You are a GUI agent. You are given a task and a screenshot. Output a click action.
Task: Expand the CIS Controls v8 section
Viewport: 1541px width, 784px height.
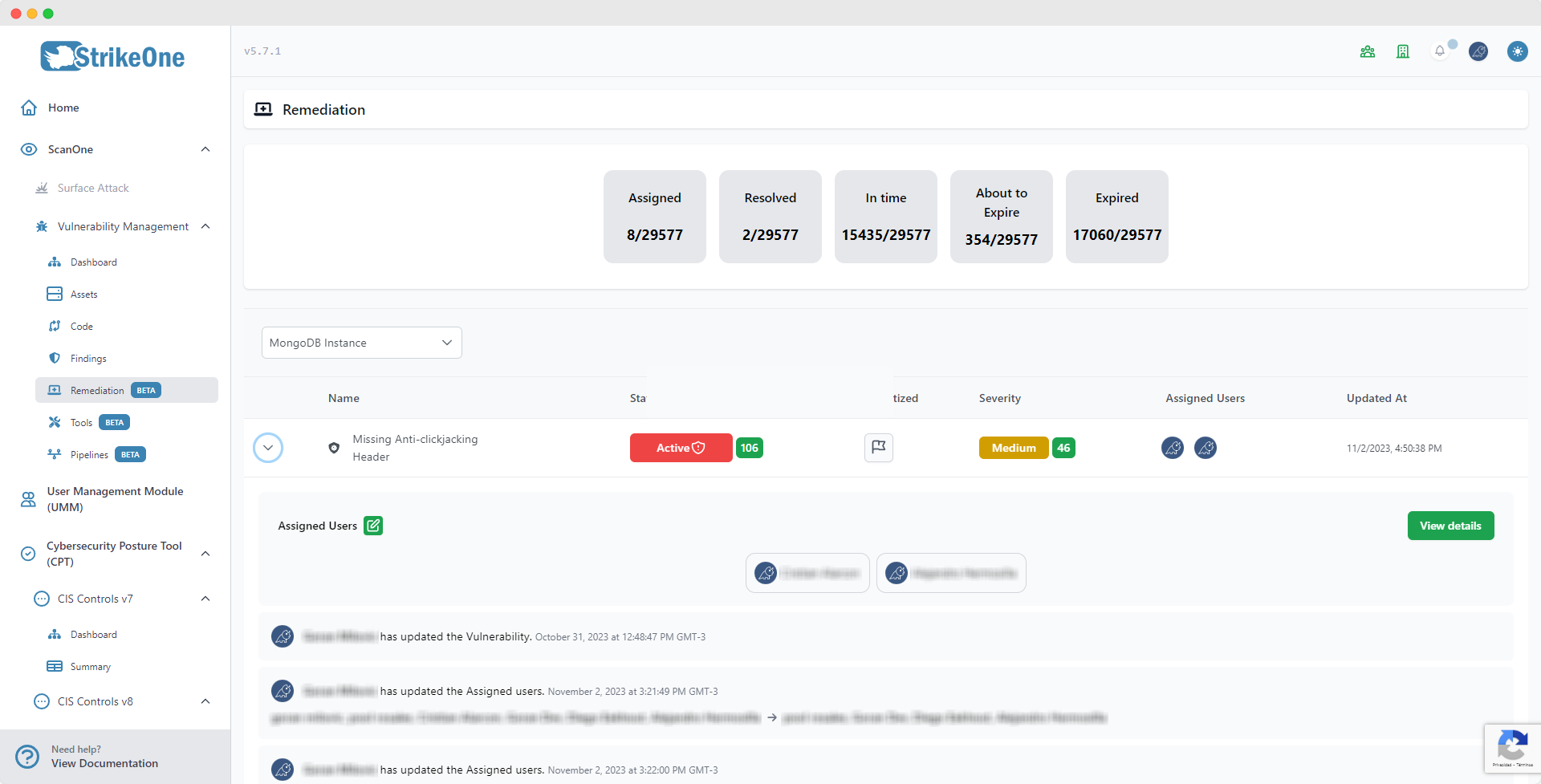pos(205,701)
